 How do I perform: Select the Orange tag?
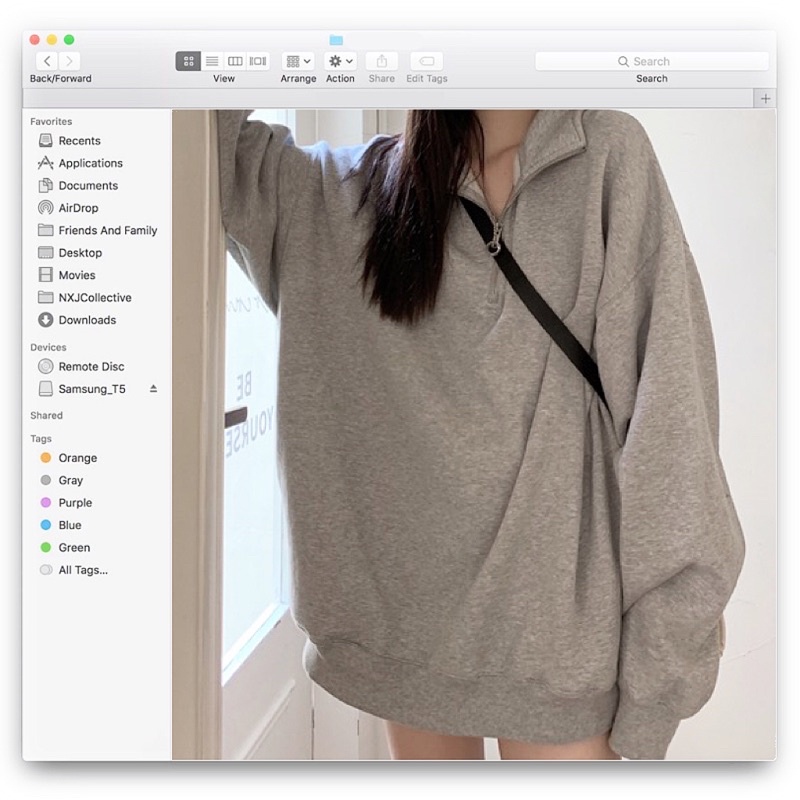[x=77, y=458]
